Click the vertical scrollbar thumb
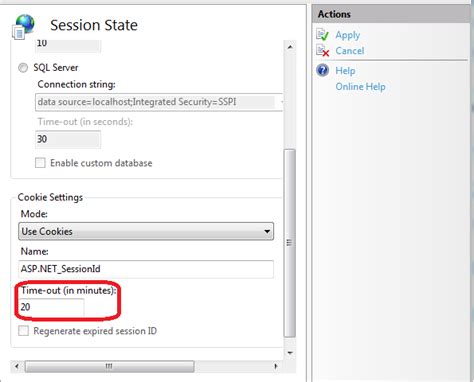 [290, 243]
